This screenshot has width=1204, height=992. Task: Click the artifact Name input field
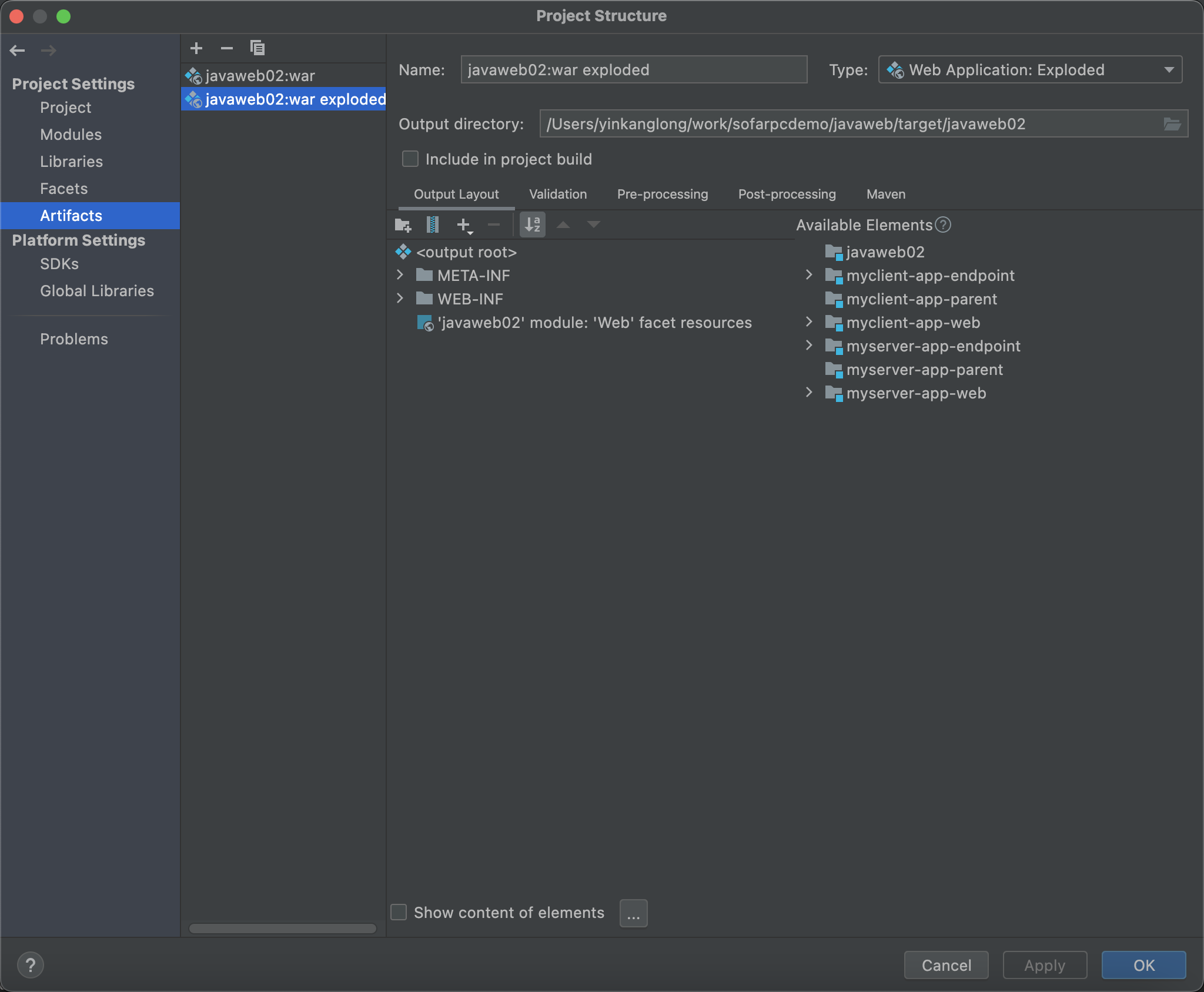pyautogui.click(x=634, y=70)
